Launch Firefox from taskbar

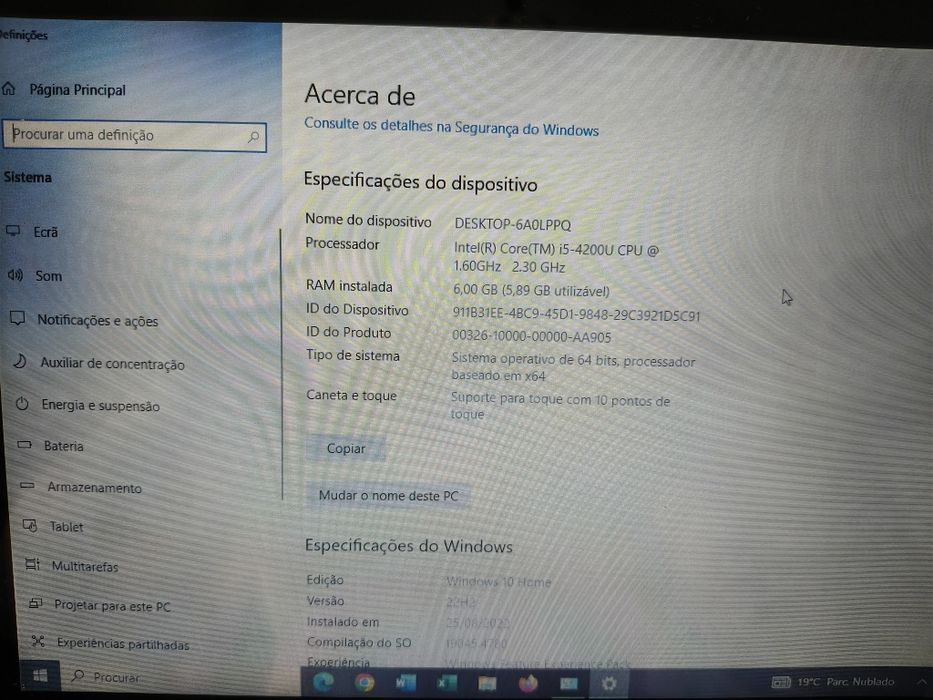[x=527, y=683]
